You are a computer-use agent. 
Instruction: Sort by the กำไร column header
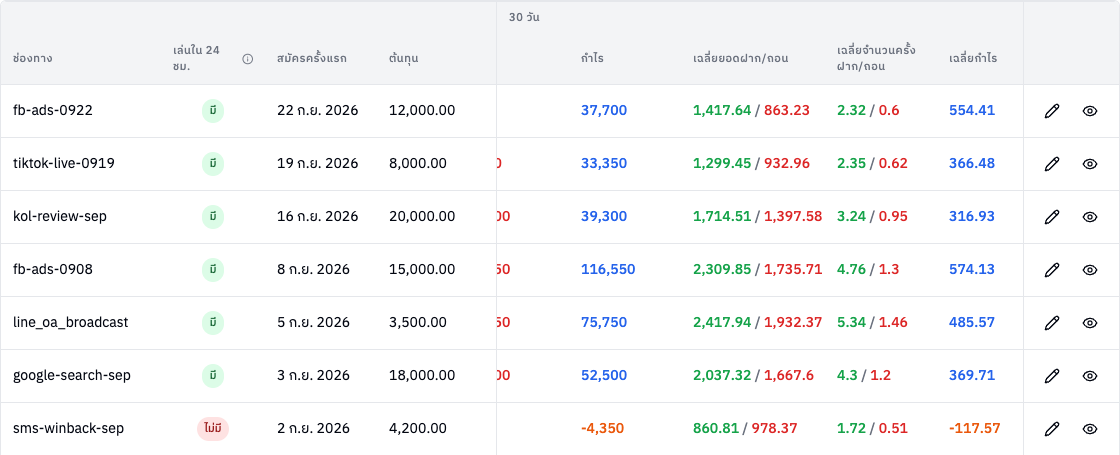click(592, 59)
